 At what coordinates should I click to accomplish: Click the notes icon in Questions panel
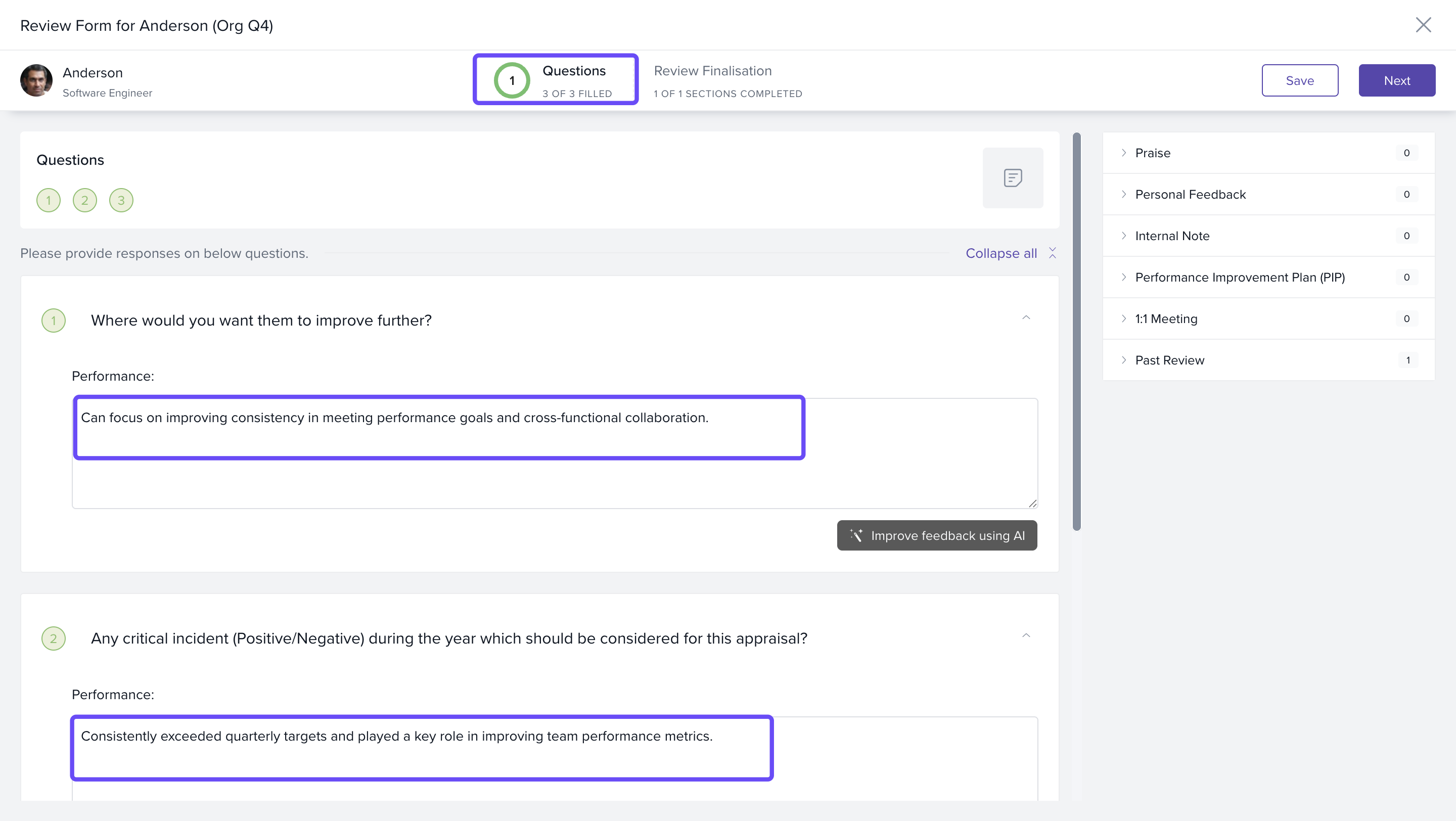point(1012,178)
